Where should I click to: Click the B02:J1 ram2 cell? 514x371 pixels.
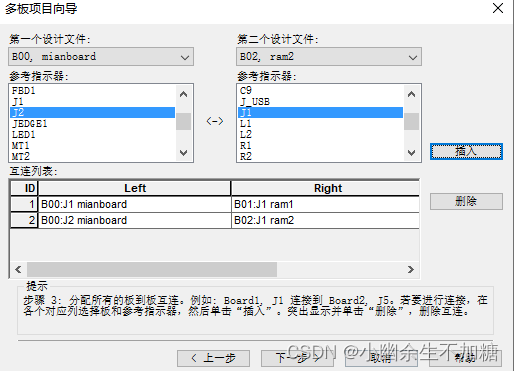(x=325, y=220)
